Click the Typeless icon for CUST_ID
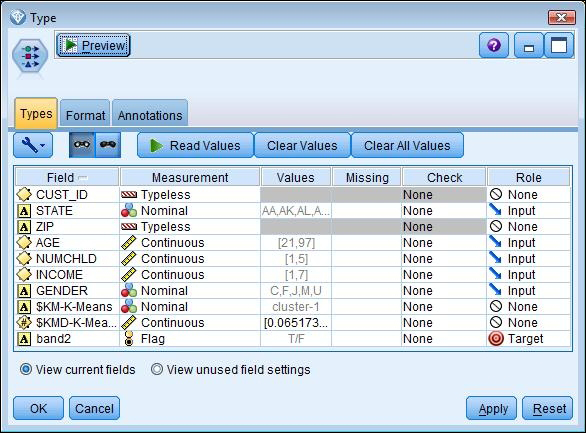Screen dimensions: 586x433 129,195
